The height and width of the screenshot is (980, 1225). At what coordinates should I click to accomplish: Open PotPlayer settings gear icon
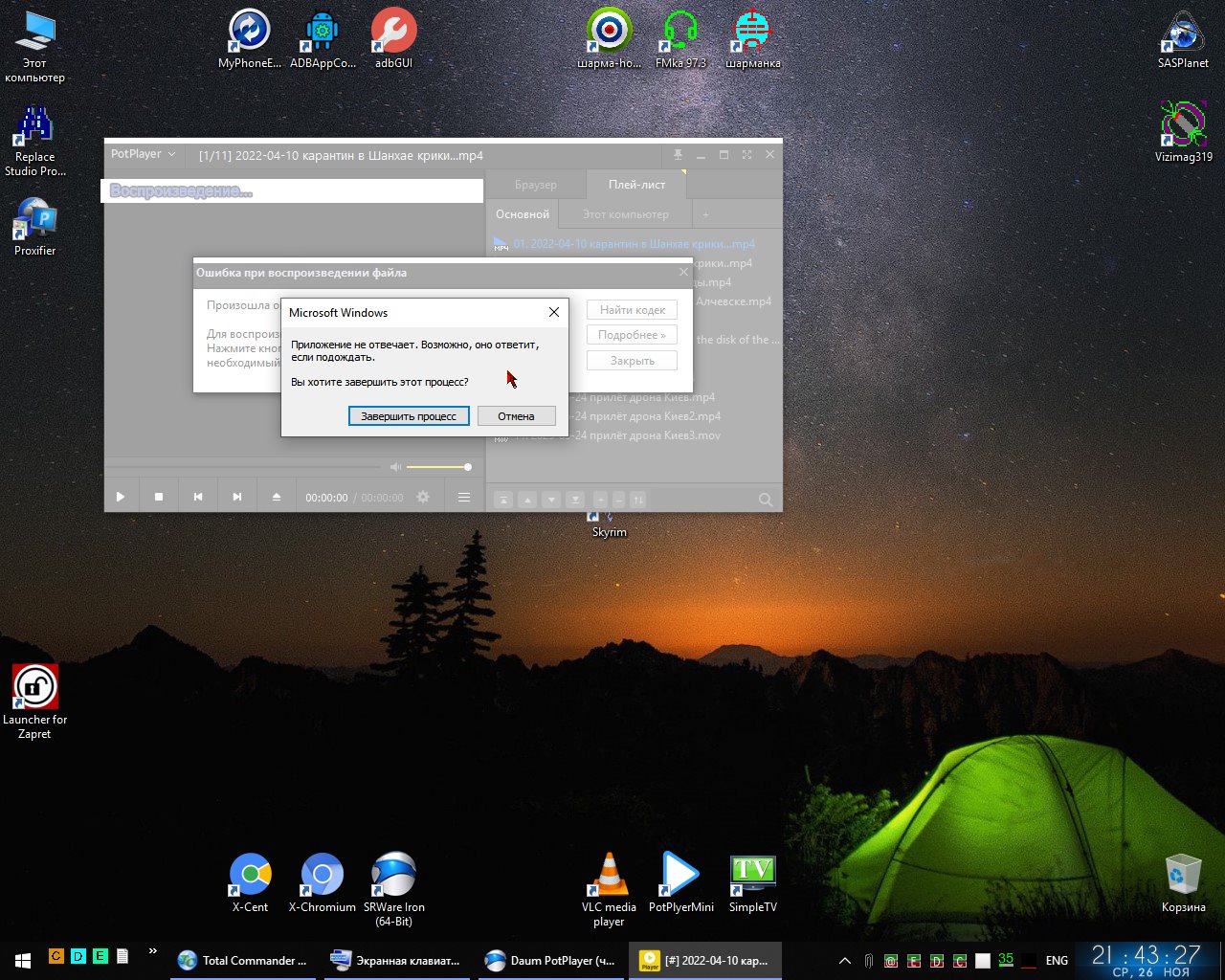coord(423,497)
